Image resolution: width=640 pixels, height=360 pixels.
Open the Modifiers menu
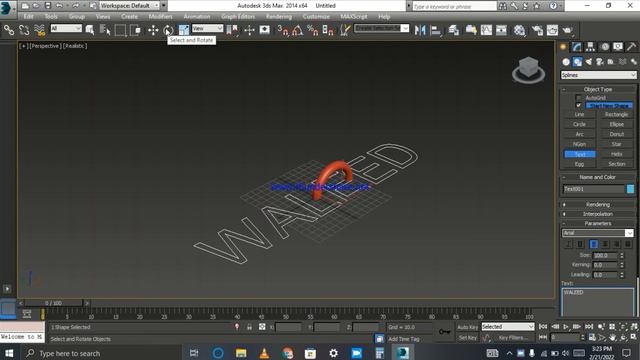pyautogui.click(x=160, y=17)
